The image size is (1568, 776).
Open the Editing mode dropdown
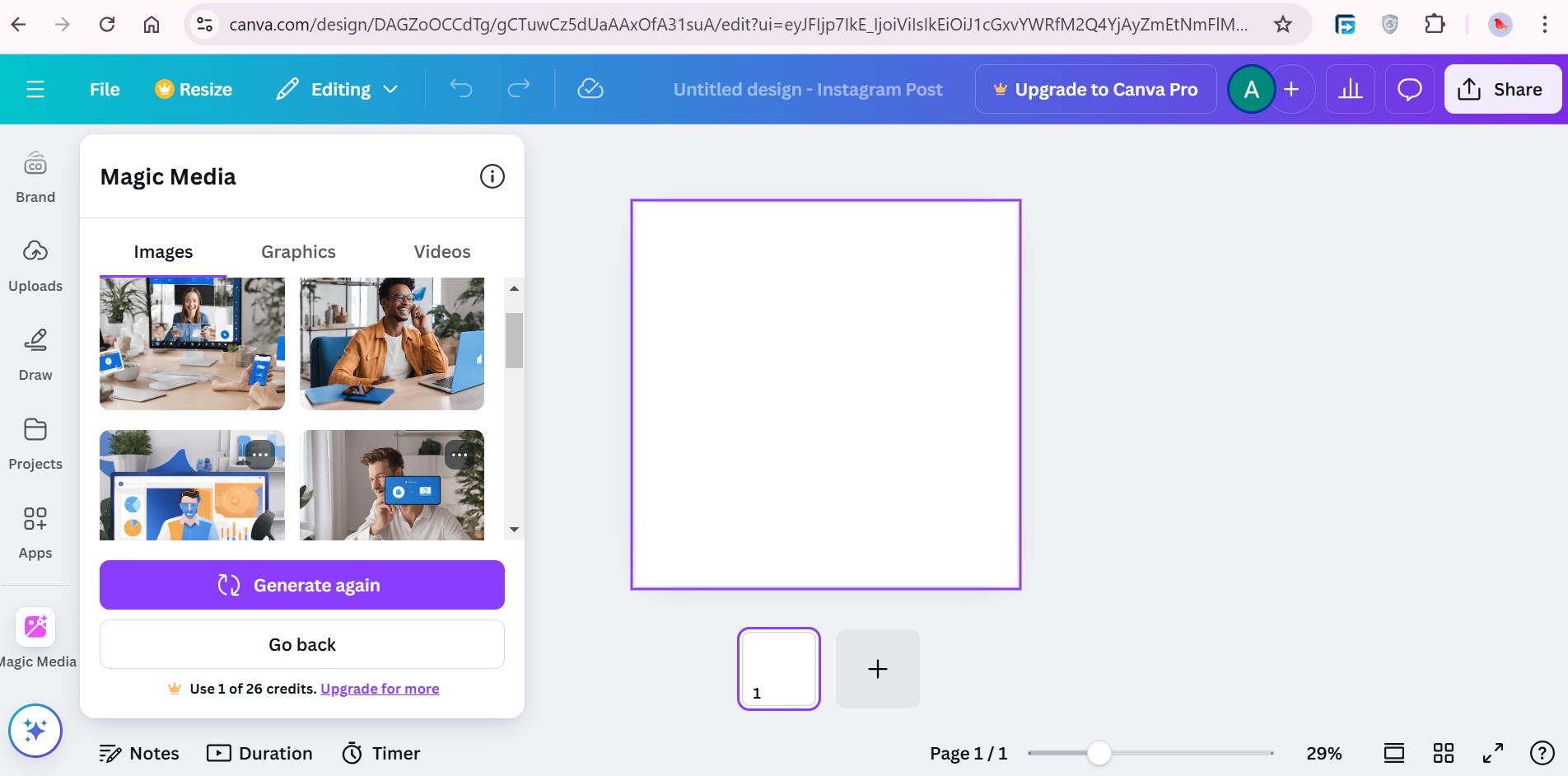[x=338, y=89]
